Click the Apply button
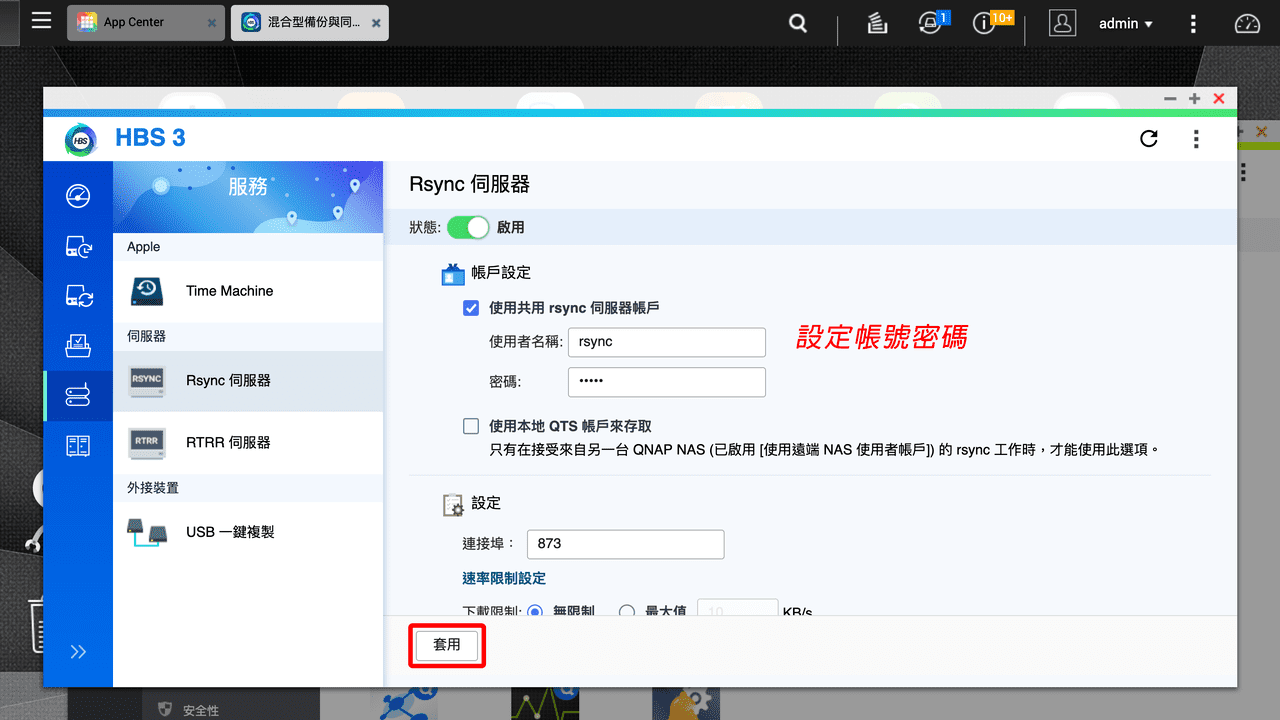 point(446,645)
